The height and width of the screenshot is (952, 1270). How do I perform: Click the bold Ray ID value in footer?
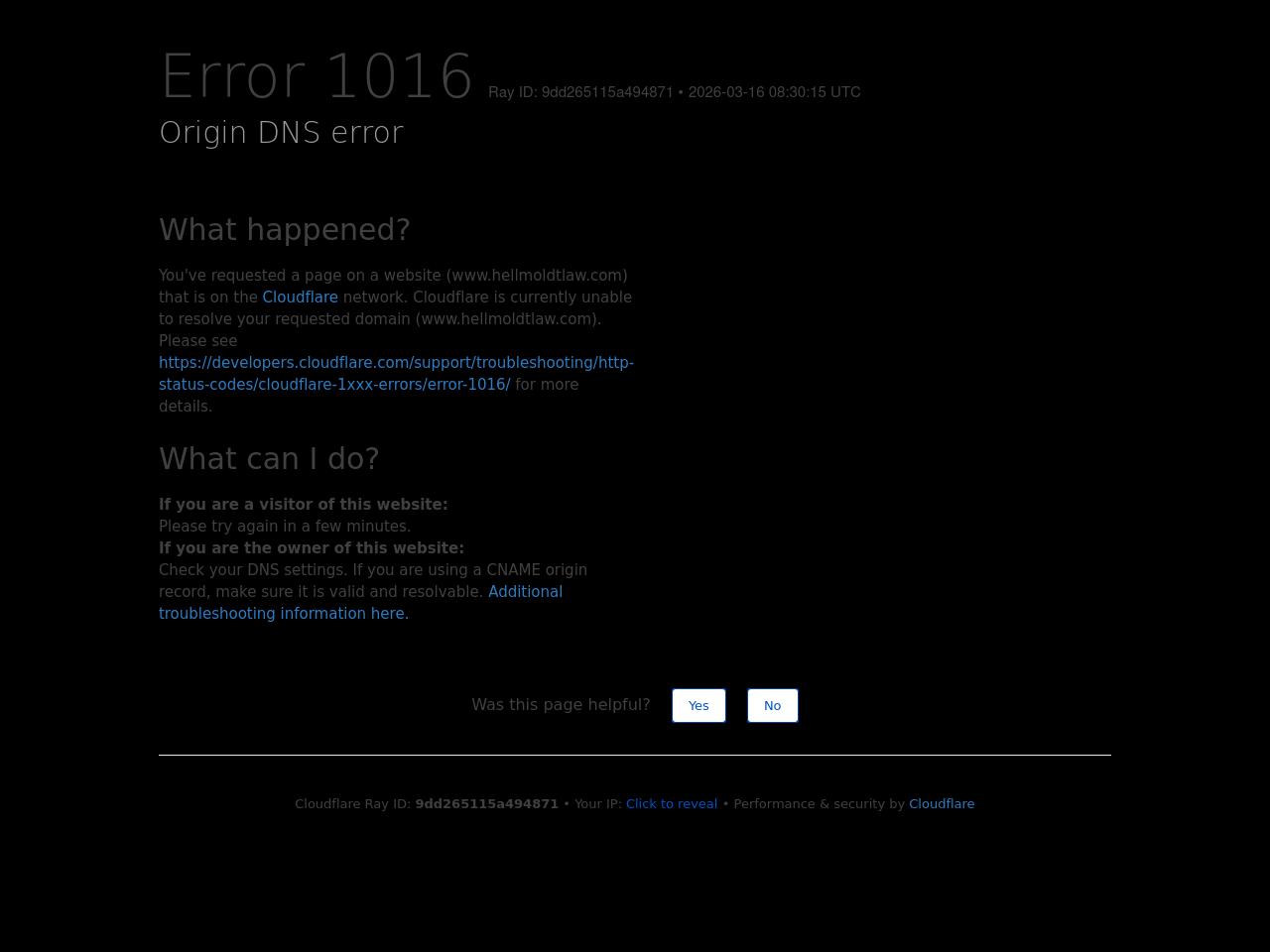tap(486, 804)
